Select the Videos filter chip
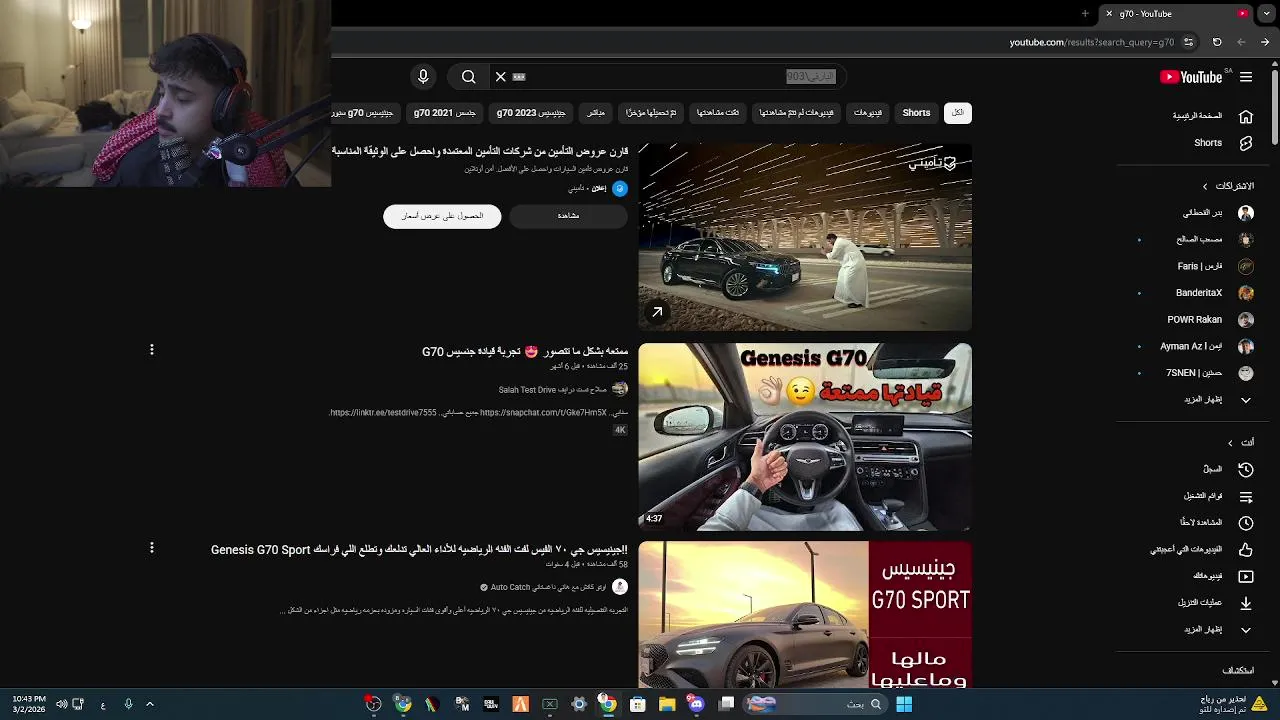This screenshot has width=1280, height=720. pyautogui.click(x=868, y=113)
